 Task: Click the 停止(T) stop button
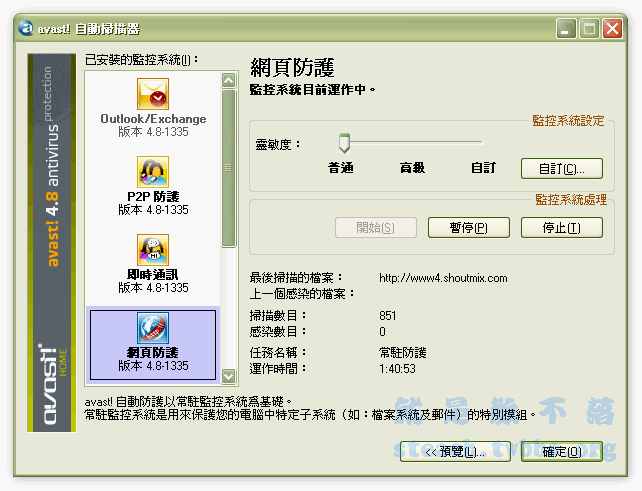[562, 228]
